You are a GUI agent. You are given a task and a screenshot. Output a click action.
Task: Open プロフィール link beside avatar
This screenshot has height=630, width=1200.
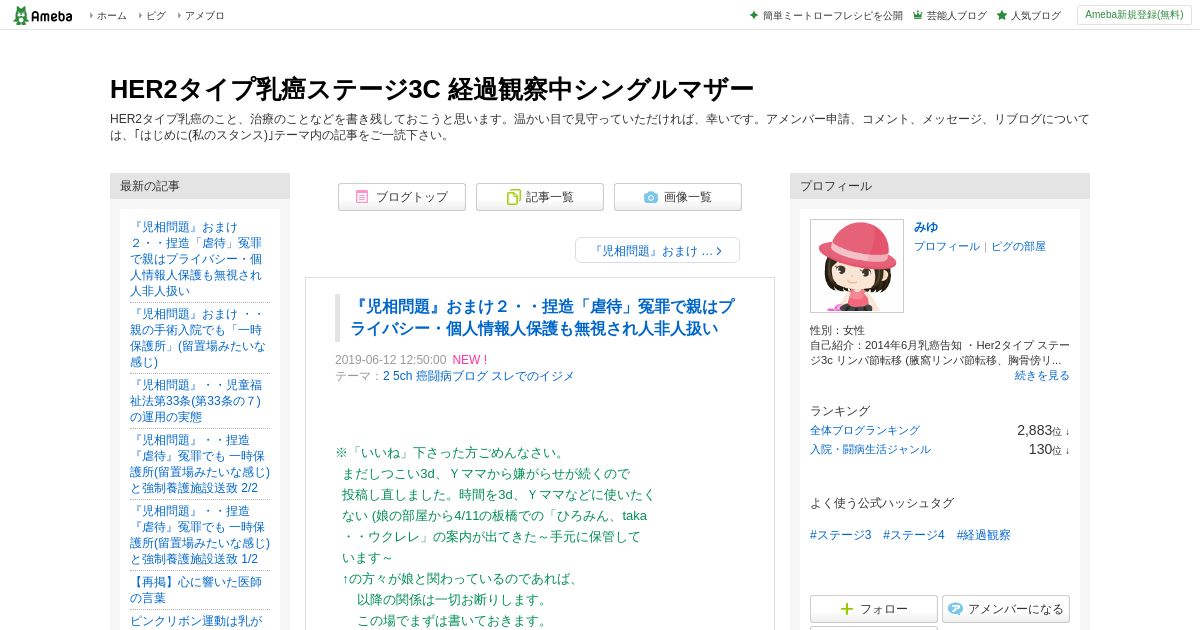tap(947, 246)
